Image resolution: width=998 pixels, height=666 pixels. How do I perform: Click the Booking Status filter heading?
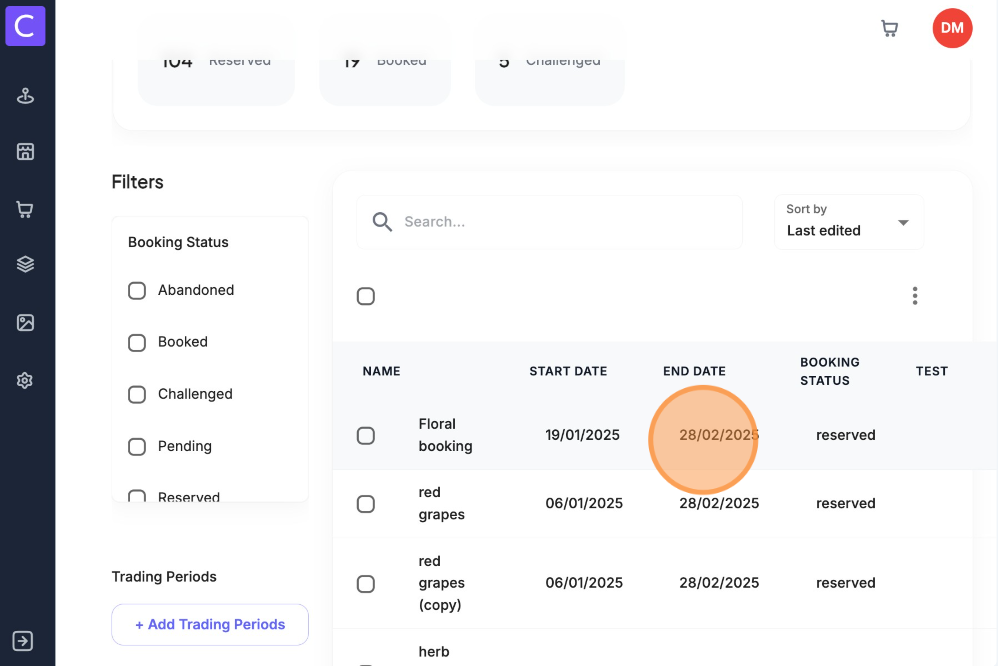pos(178,243)
